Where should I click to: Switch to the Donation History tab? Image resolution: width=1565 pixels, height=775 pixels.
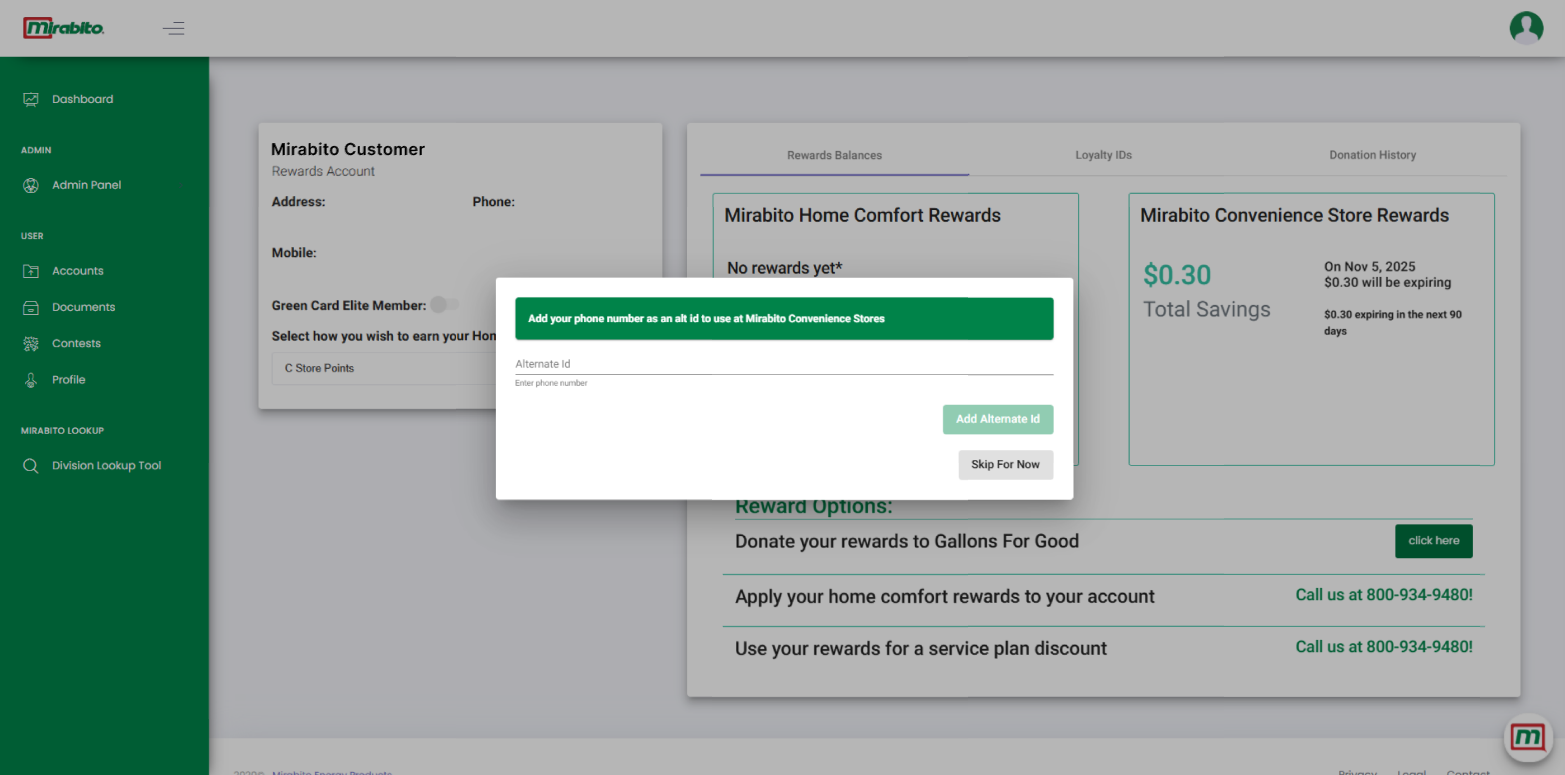click(1372, 155)
